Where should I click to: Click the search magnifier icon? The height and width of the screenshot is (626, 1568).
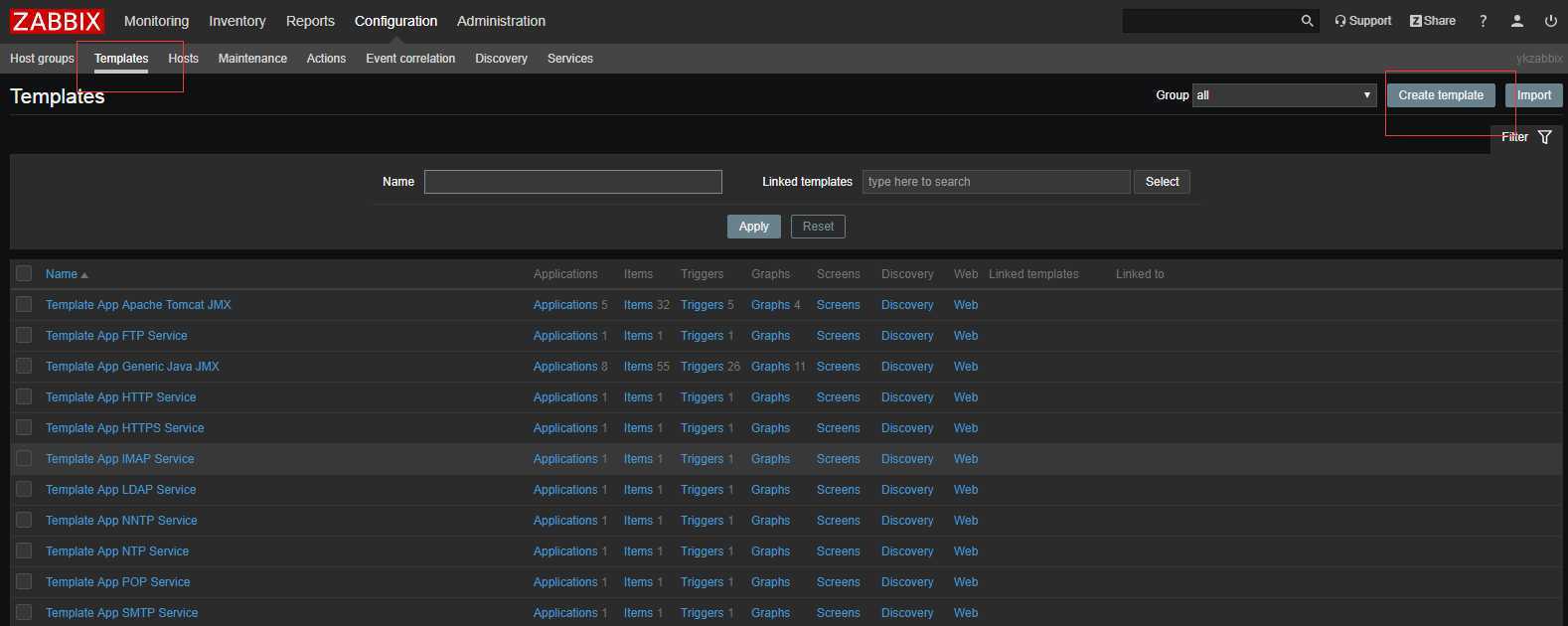click(1307, 21)
